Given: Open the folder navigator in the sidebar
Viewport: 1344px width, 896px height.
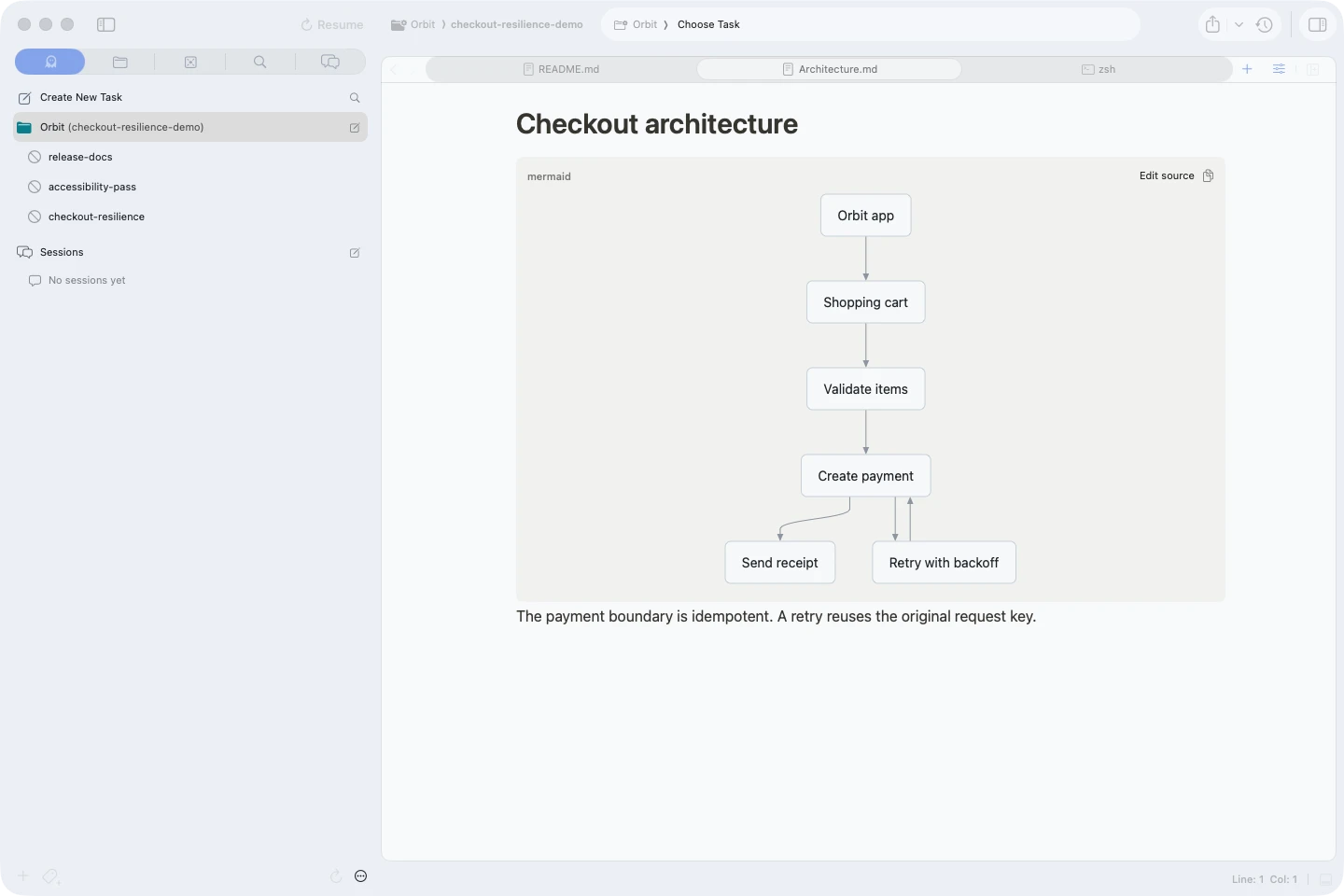Looking at the screenshot, I should pyautogui.click(x=120, y=62).
